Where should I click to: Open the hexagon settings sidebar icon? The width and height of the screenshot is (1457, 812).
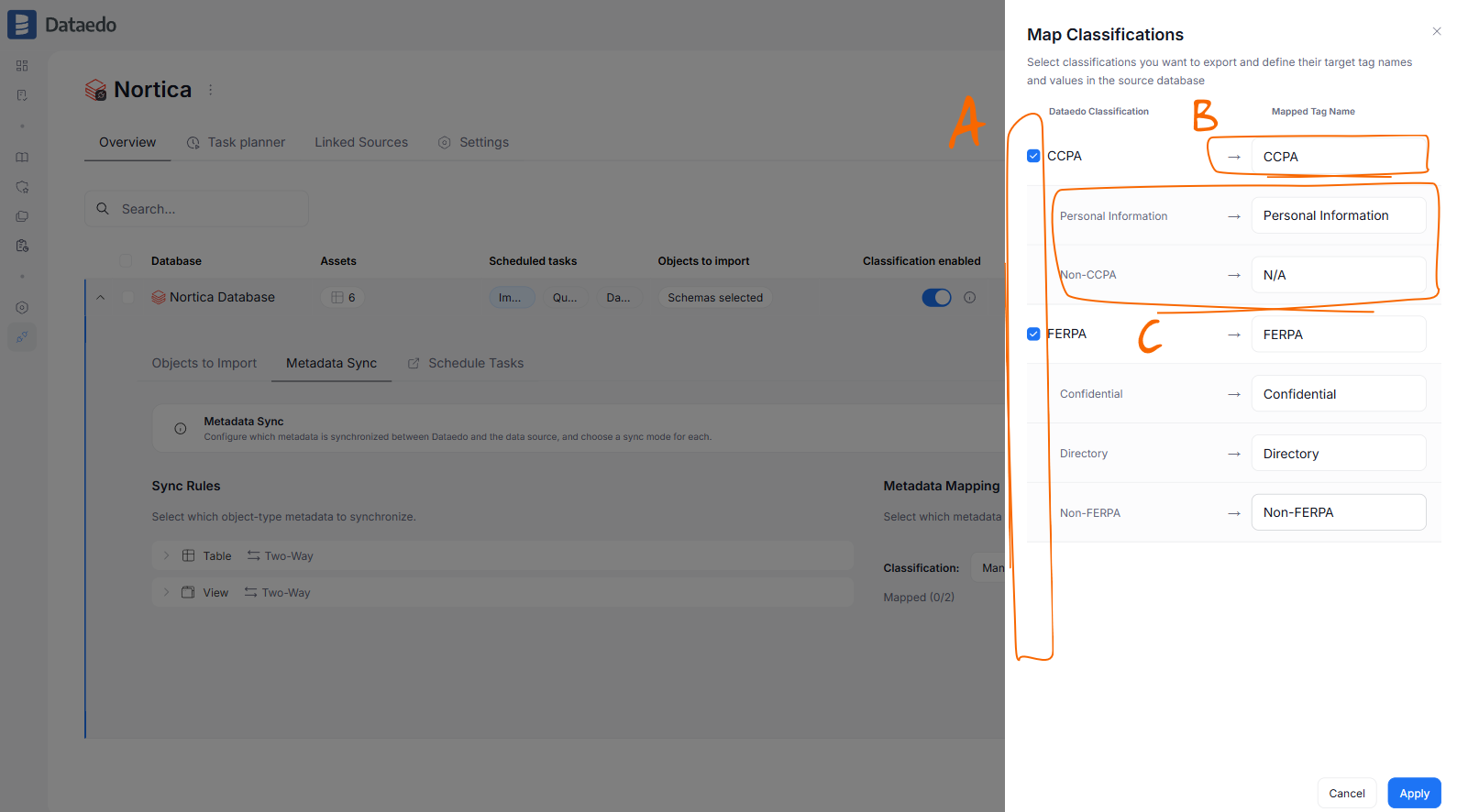click(22, 308)
